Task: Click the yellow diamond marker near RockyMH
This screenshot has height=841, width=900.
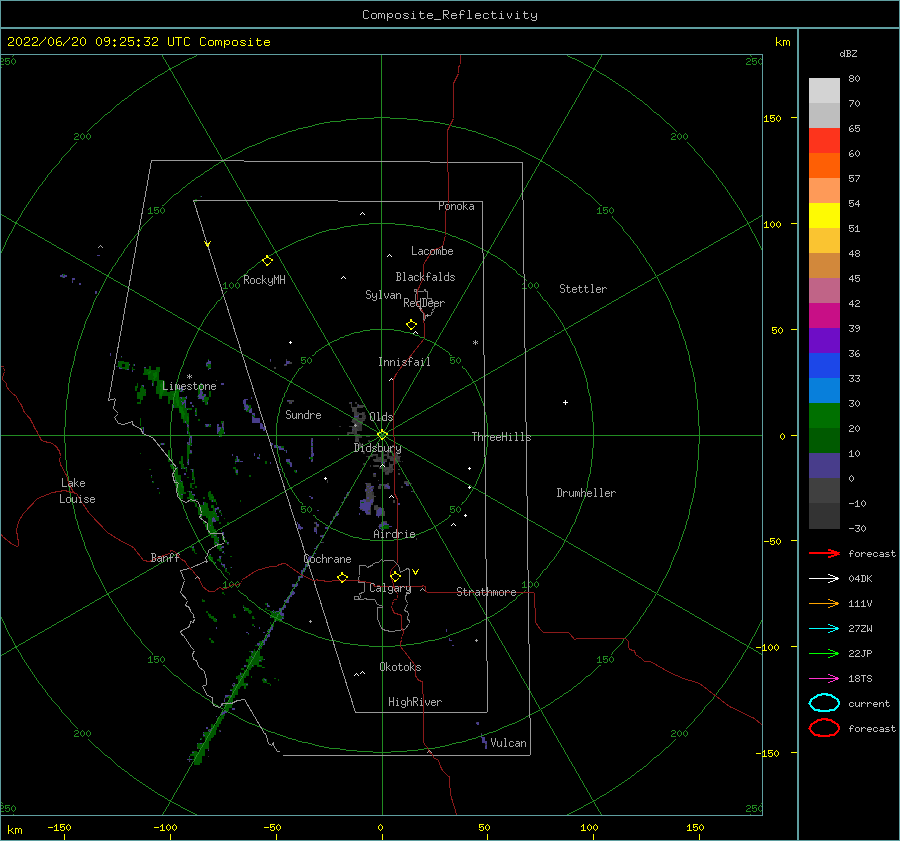Action: (x=267, y=261)
